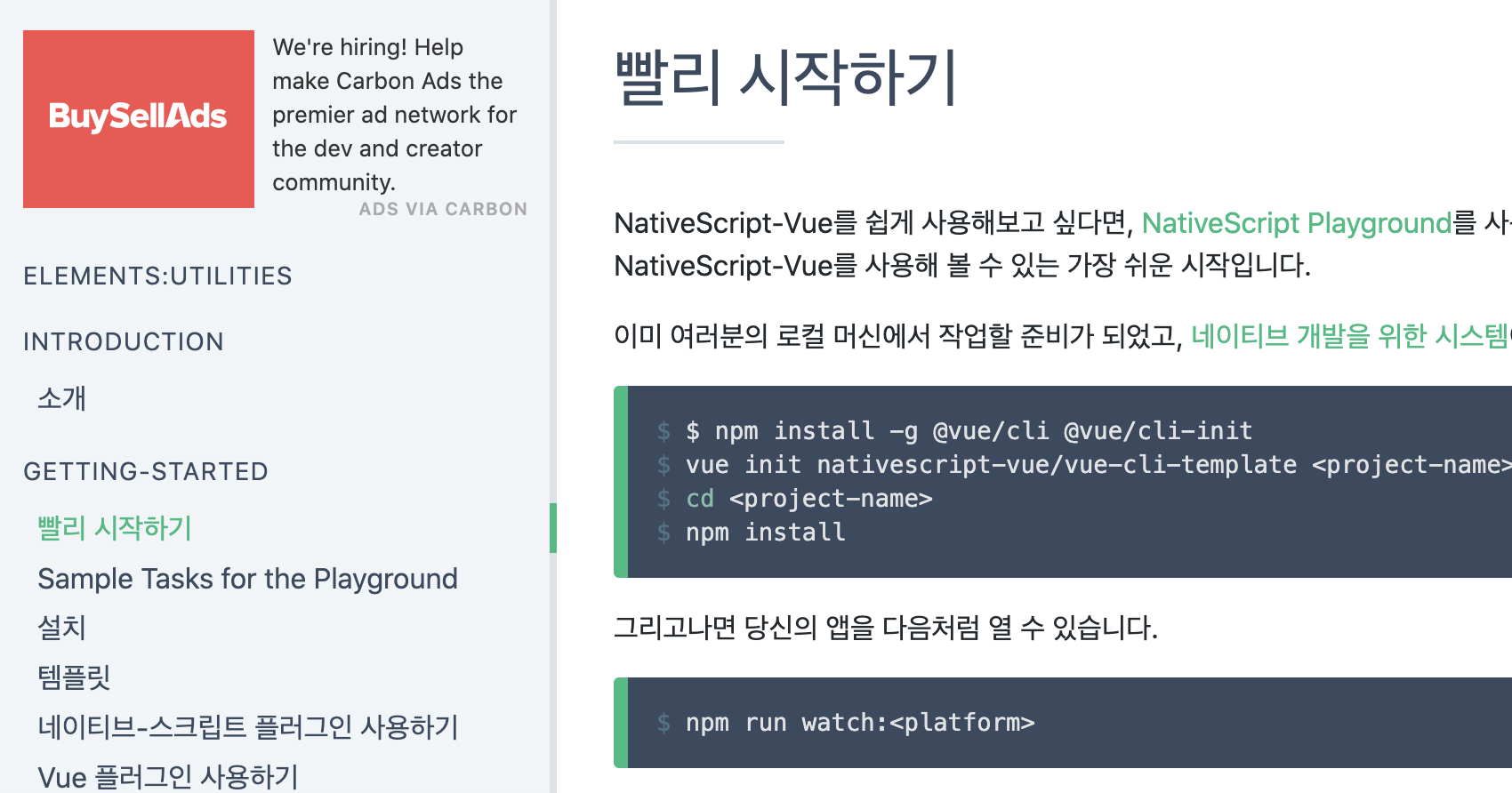Open the 설치 sidebar page
Viewport: 1512px width, 793px height.
point(61,628)
